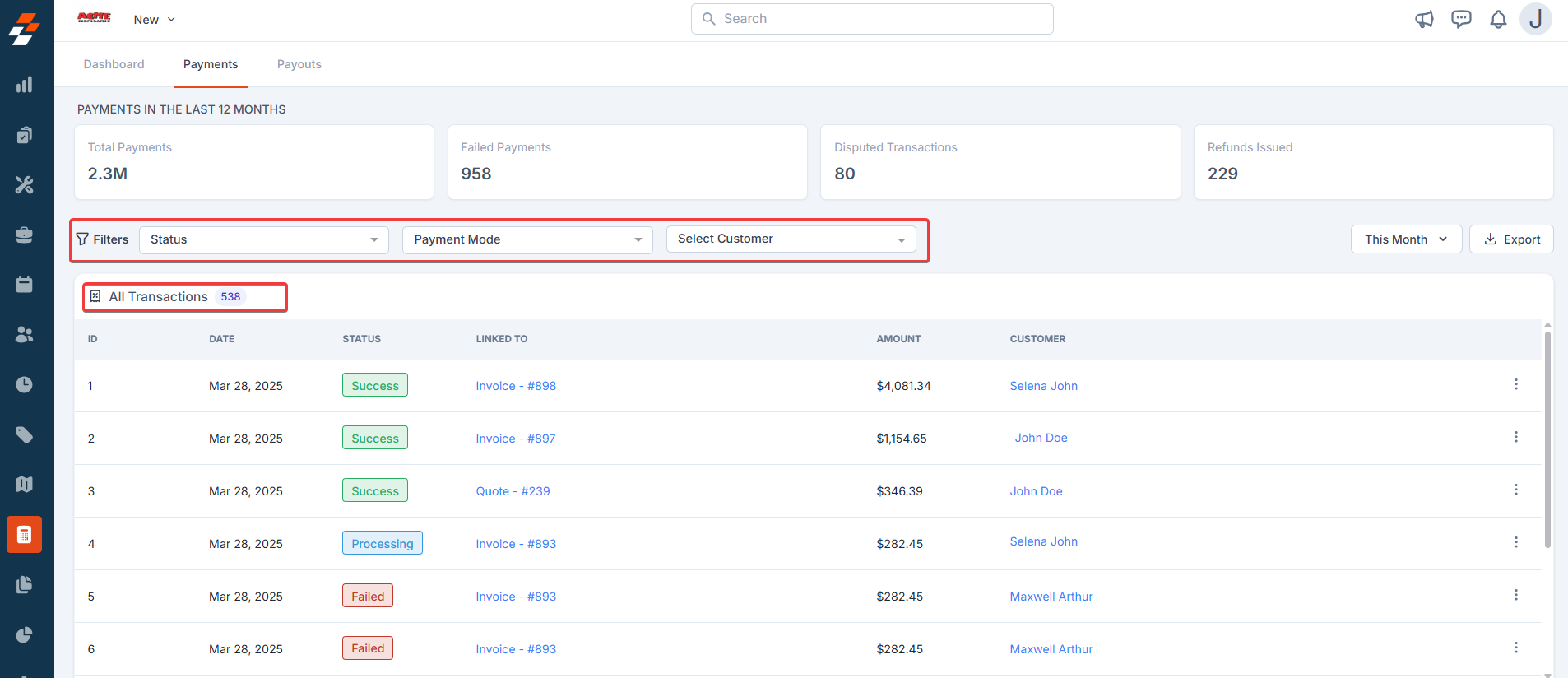Viewport: 1568px width, 678px height.
Task: Click the Processing status badge in row 4
Action: (x=383, y=543)
